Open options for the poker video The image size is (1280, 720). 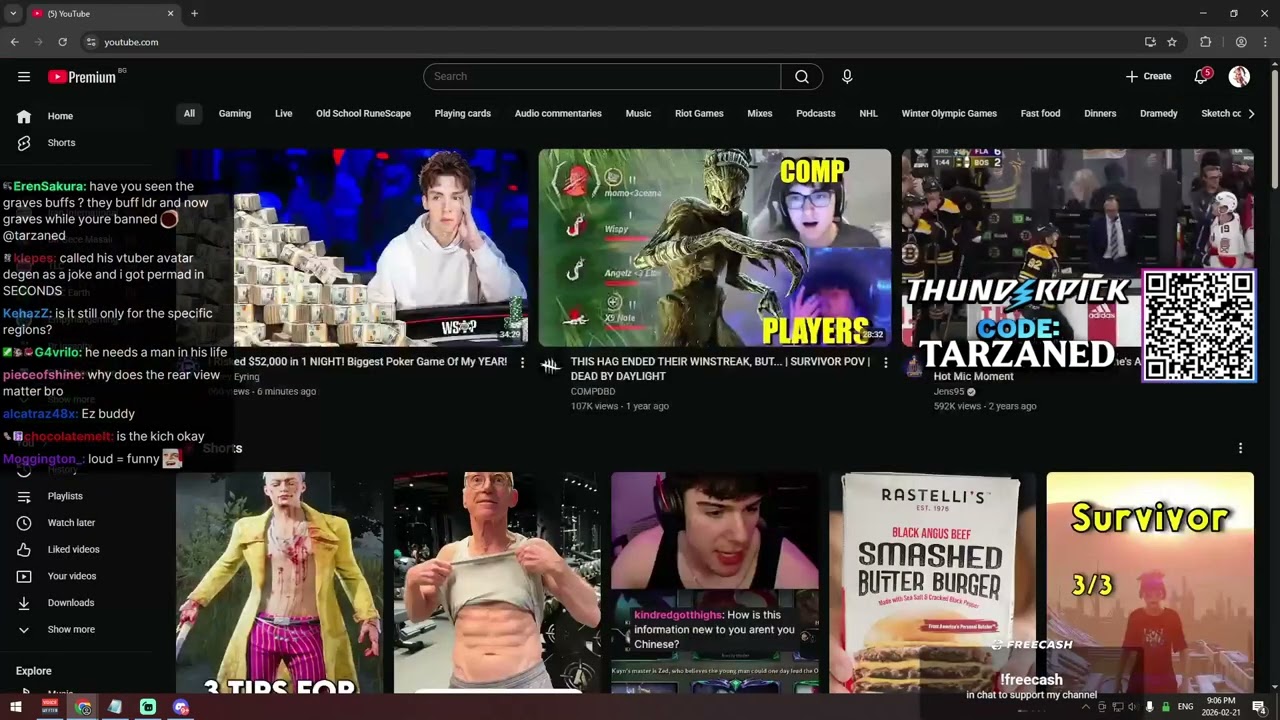click(x=522, y=363)
